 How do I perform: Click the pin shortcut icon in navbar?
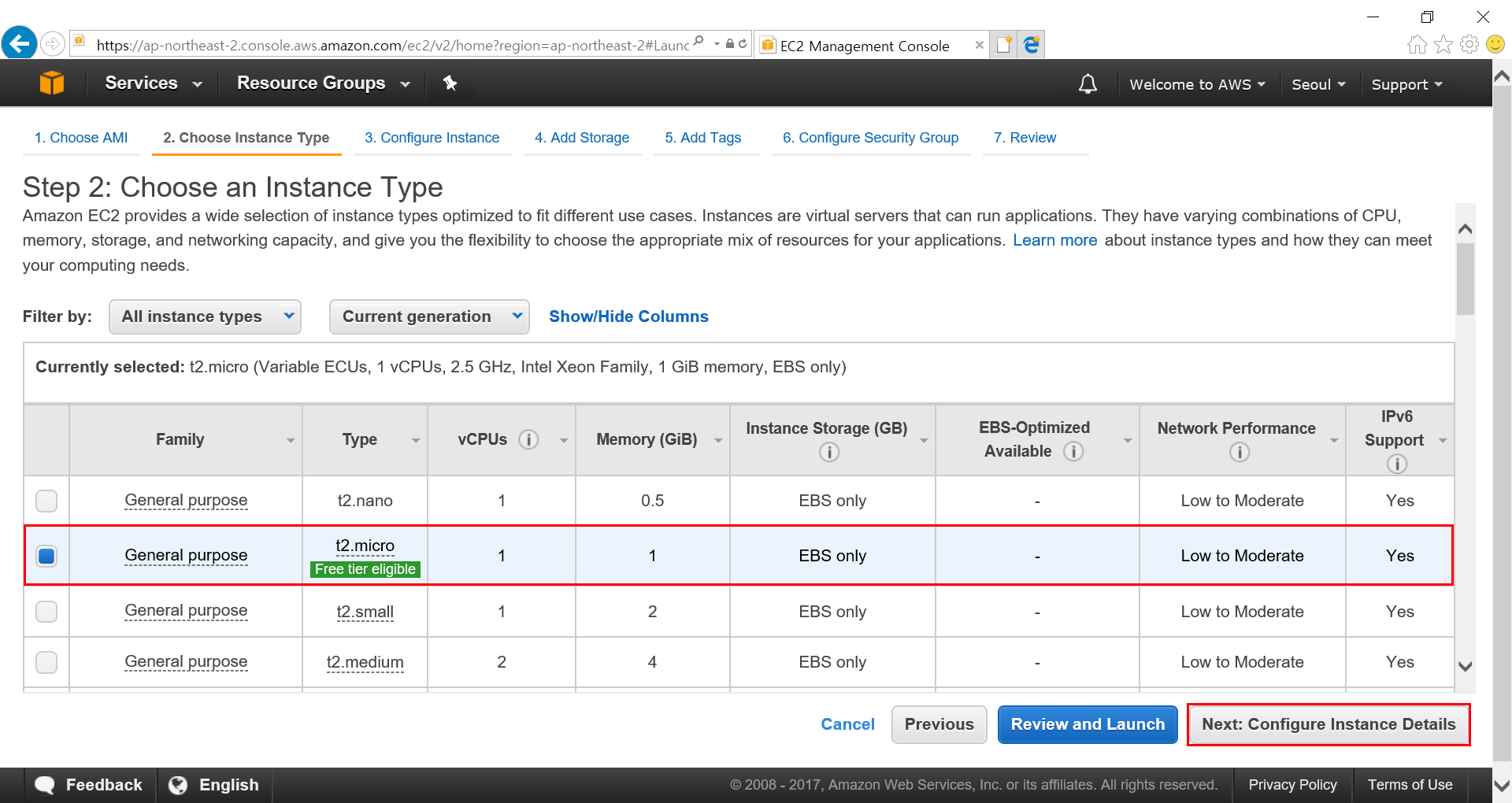[450, 83]
